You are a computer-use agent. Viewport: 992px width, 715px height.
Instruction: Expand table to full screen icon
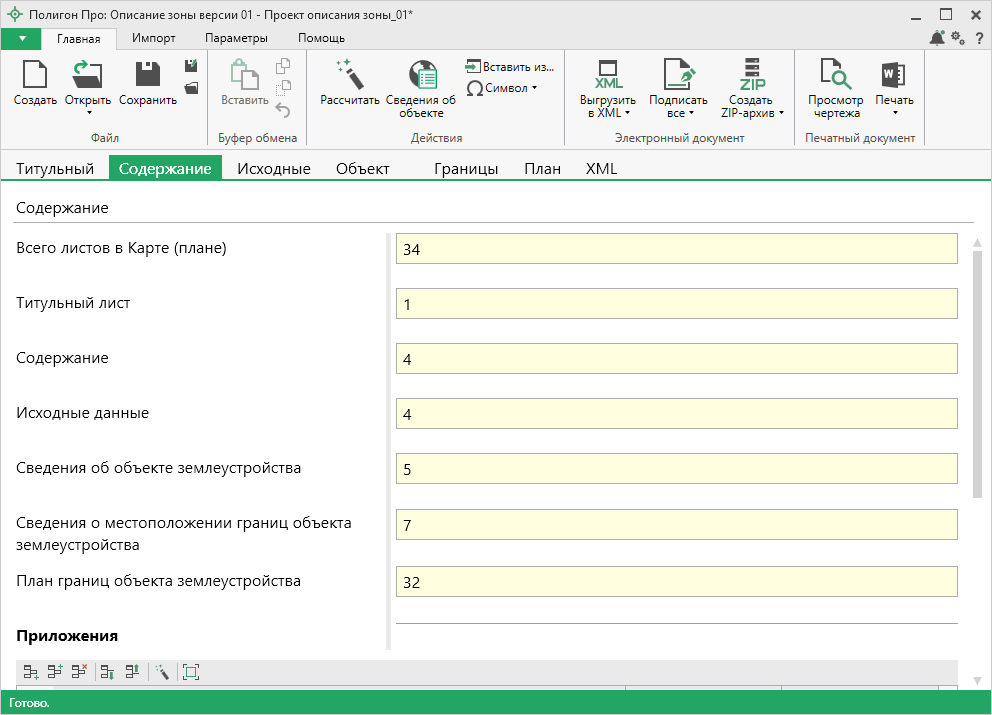(x=191, y=672)
